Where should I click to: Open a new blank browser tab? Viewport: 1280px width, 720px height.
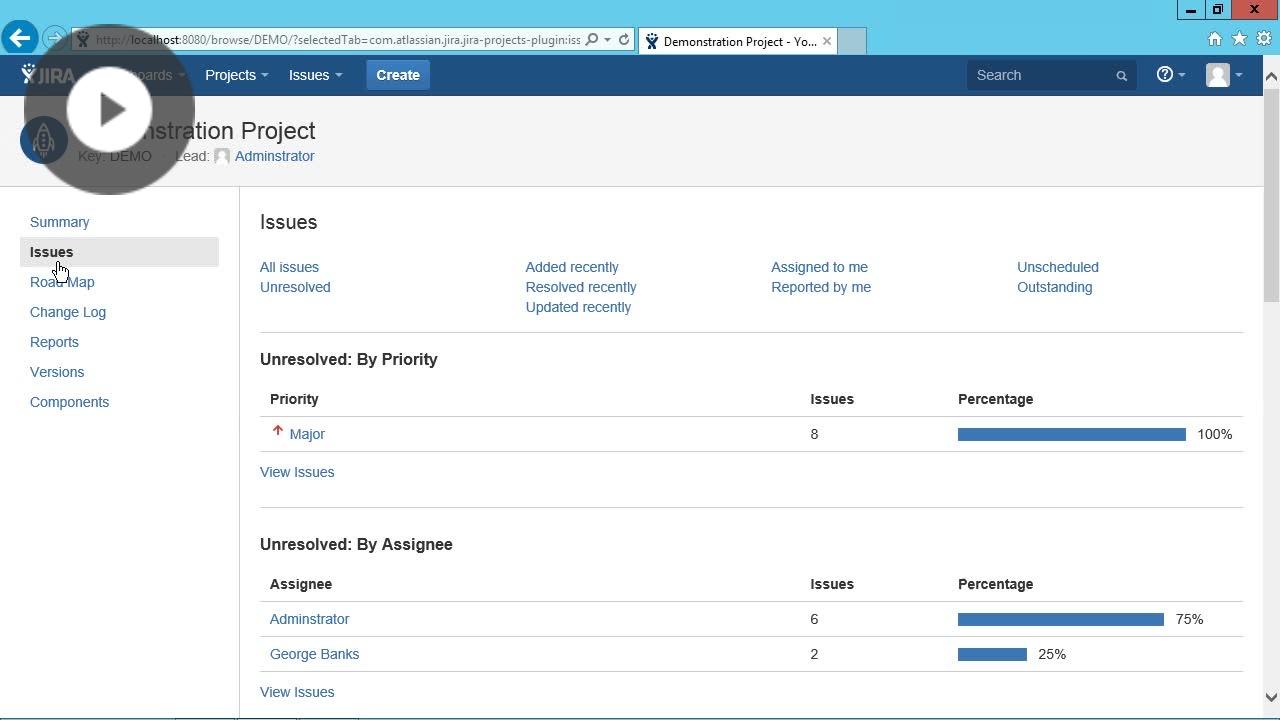[851, 41]
